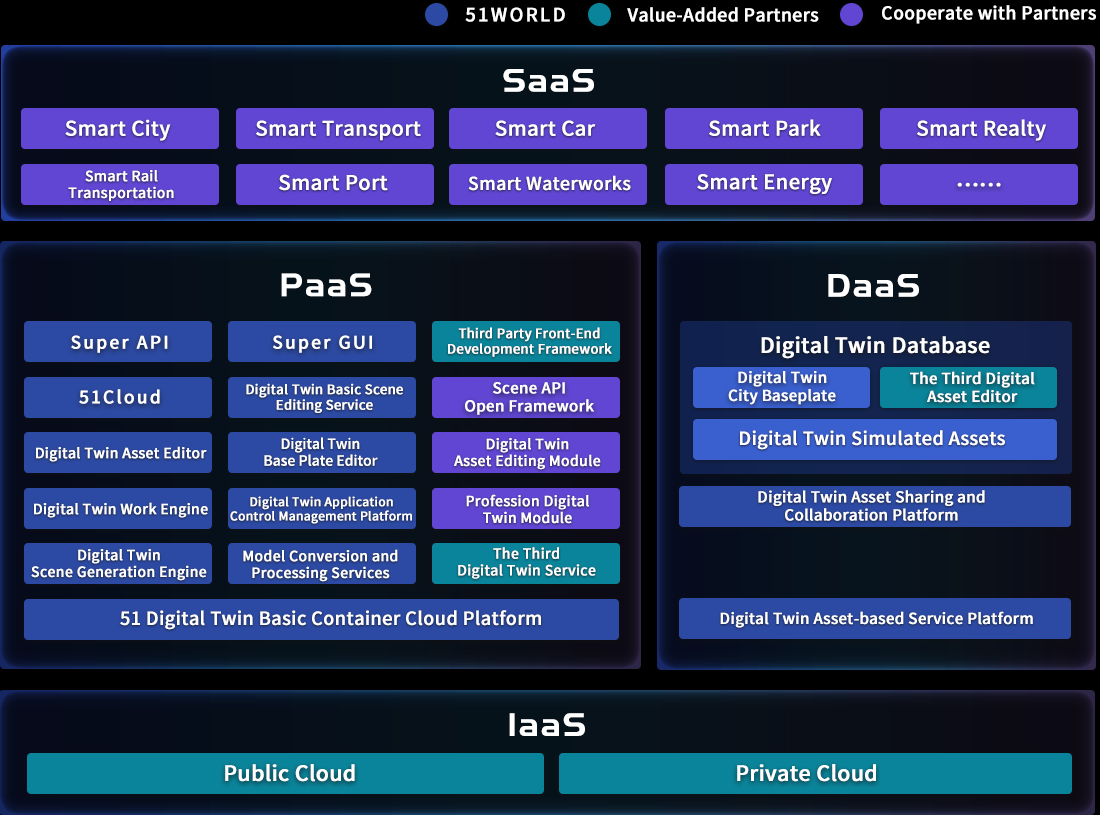Image resolution: width=1100 pixels, height=815 pixels.
Task: Click the Digital Twin City Baseplate box
Action: 781,387
